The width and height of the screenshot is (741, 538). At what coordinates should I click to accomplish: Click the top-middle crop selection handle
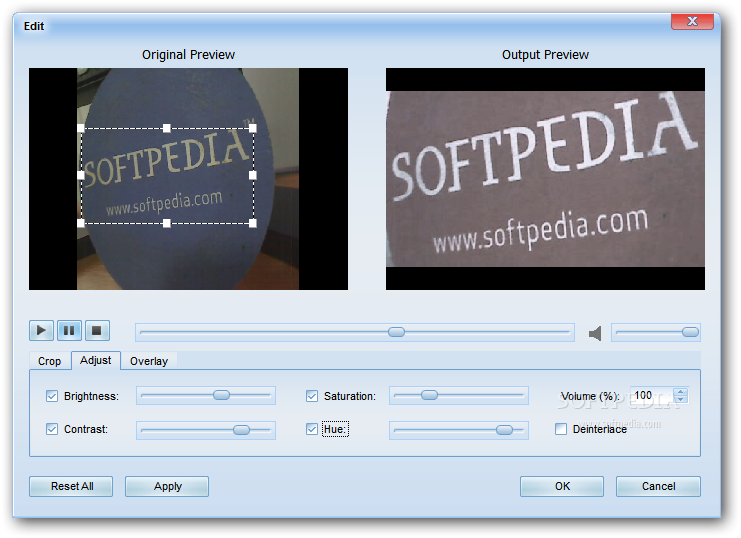167,128
